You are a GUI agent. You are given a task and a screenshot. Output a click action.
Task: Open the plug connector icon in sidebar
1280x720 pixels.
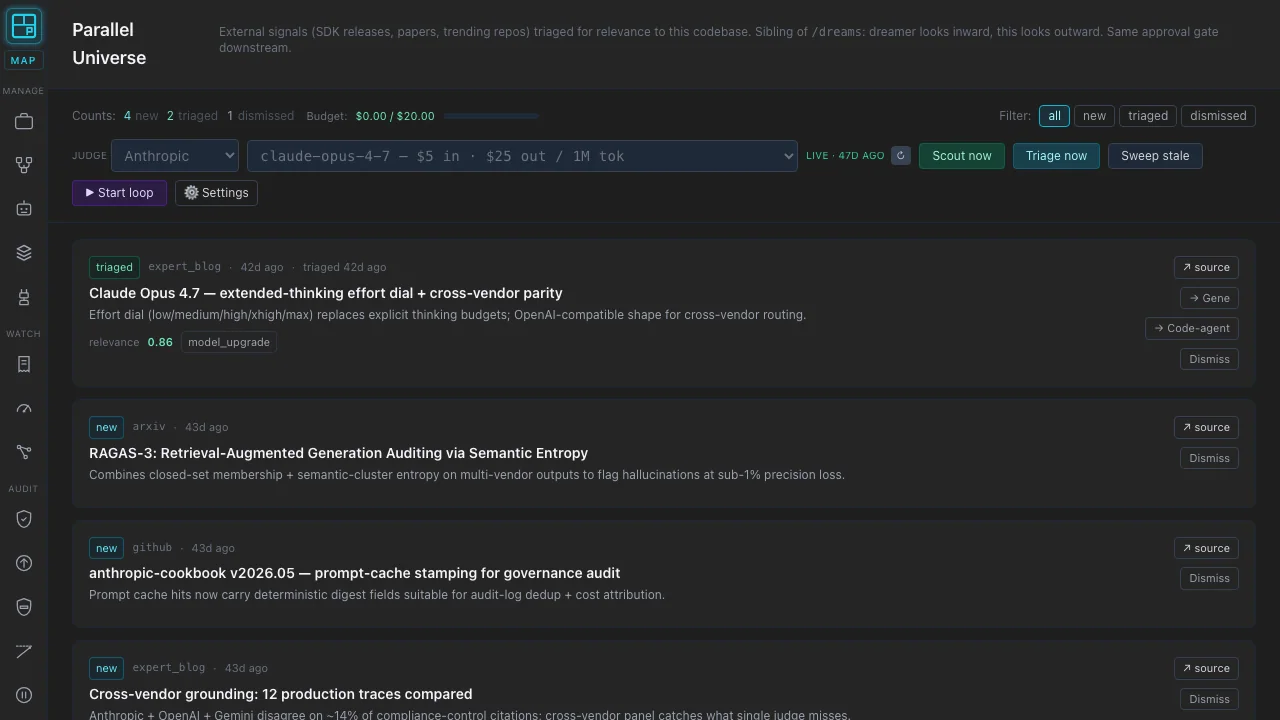(24, 297)
